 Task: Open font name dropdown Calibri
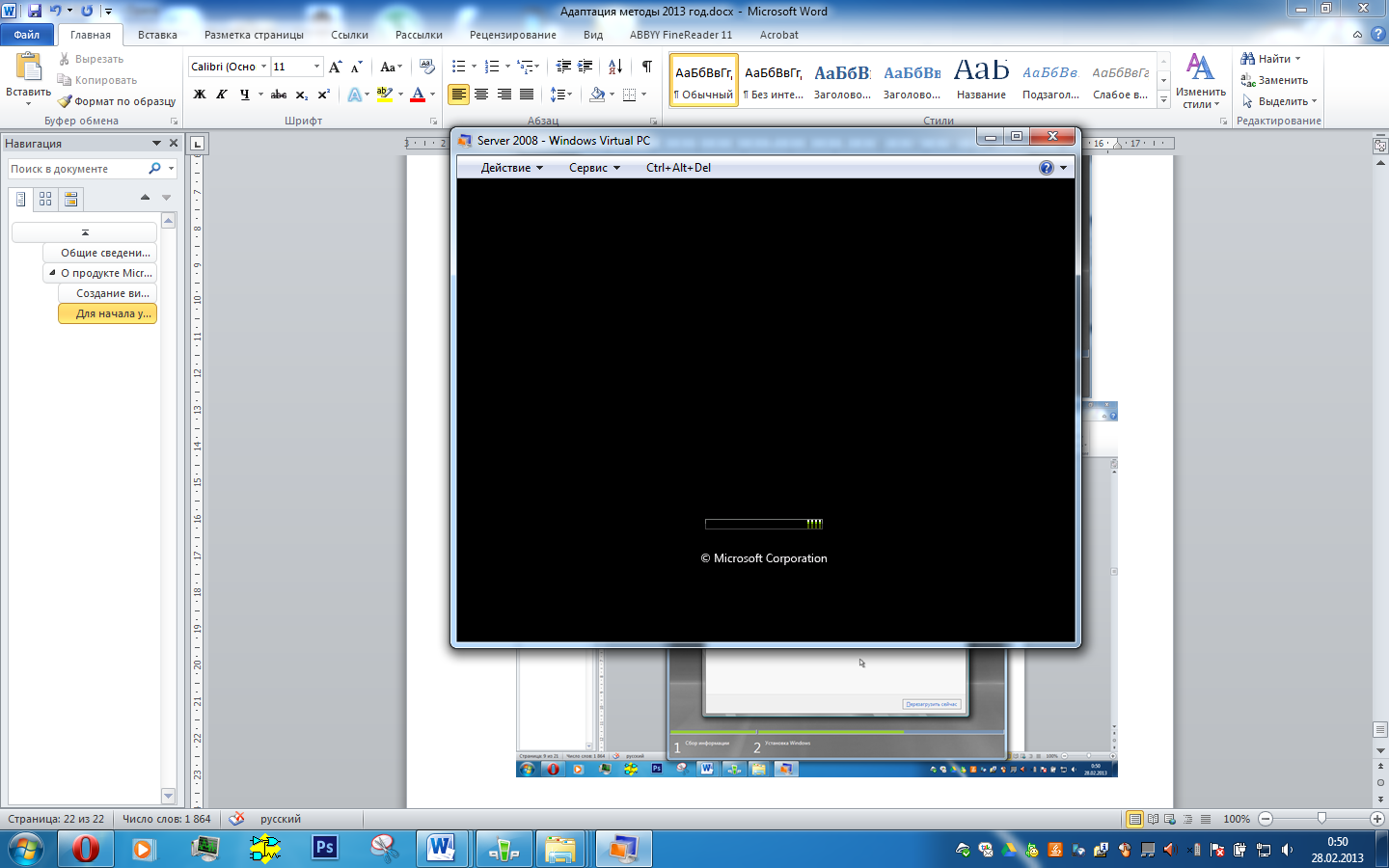263,67
